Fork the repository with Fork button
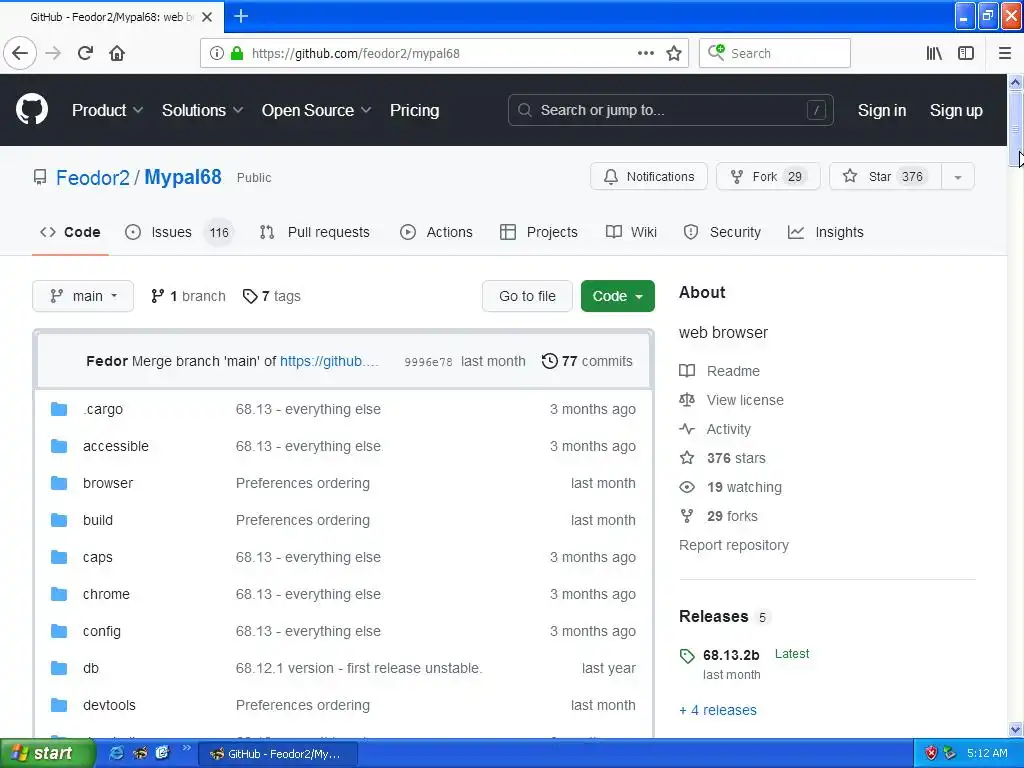This screenshot has height=768, width=1024. click(x=768, y=177)
